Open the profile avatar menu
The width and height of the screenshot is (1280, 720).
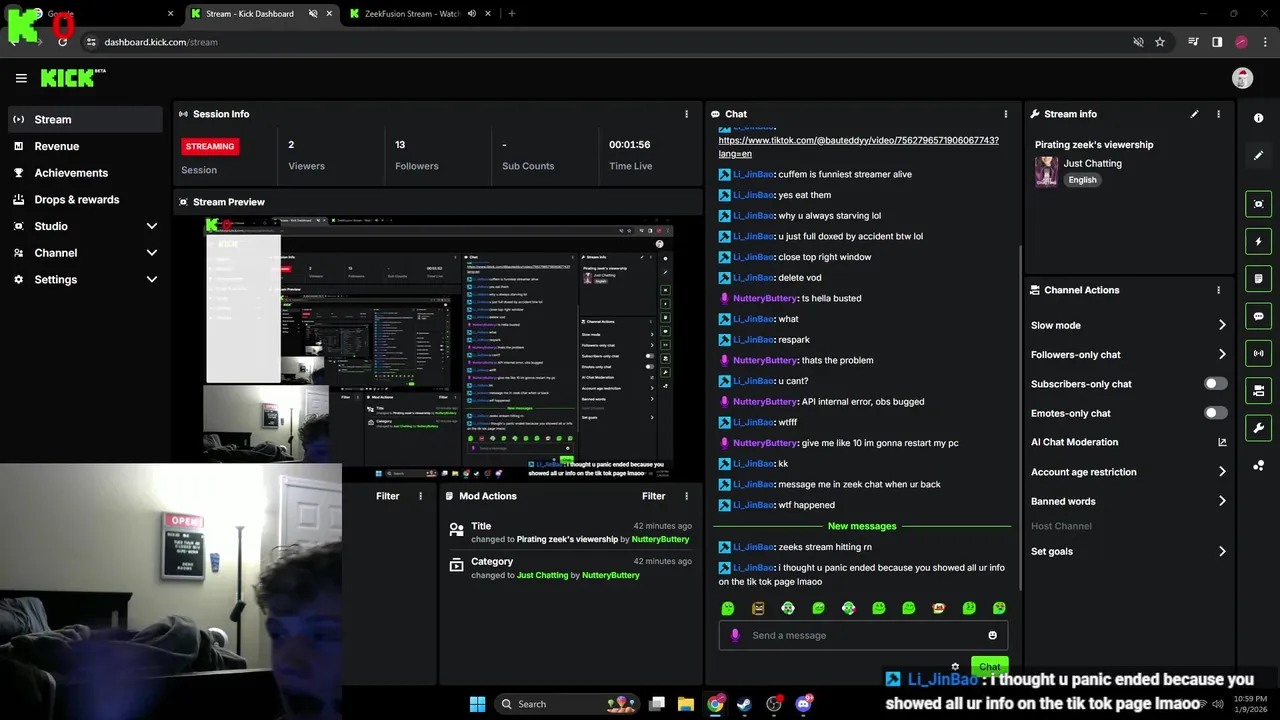point(1242,78)
